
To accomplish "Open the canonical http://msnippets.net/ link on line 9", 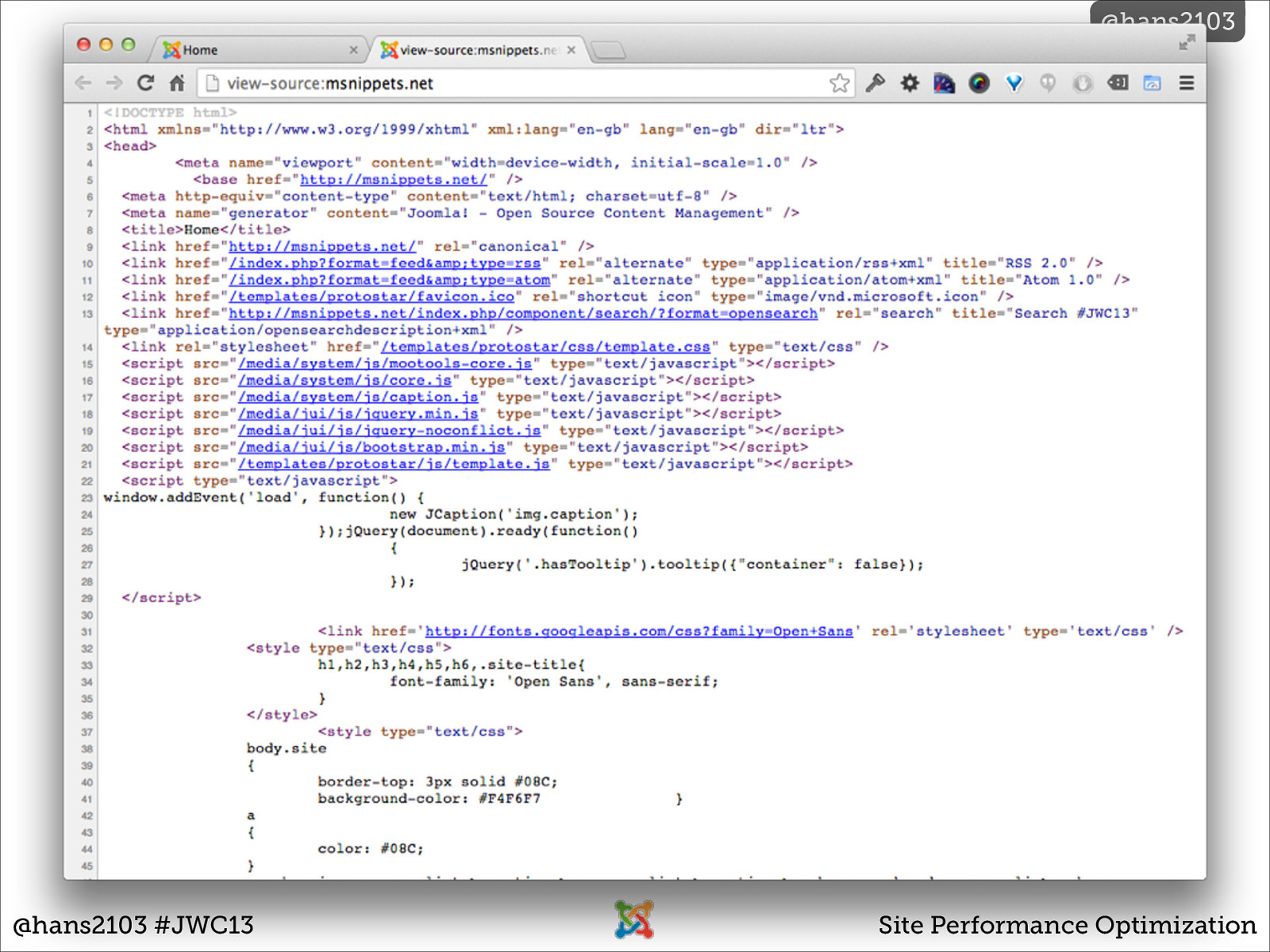I will [x=322, y=247].
